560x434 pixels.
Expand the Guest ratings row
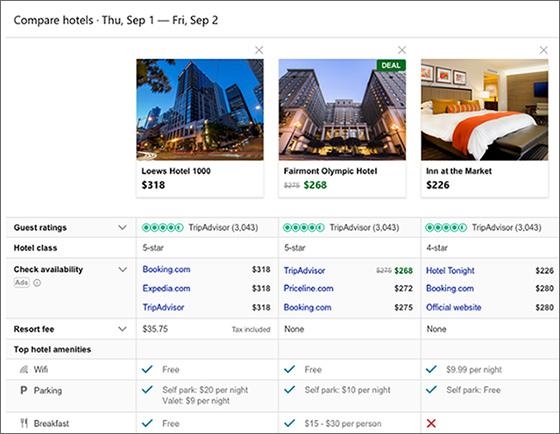click(x=122, y=228)
